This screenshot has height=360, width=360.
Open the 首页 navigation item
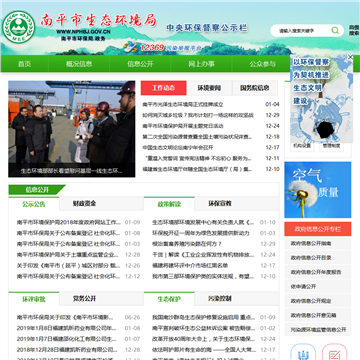click(x=24, y=64)
